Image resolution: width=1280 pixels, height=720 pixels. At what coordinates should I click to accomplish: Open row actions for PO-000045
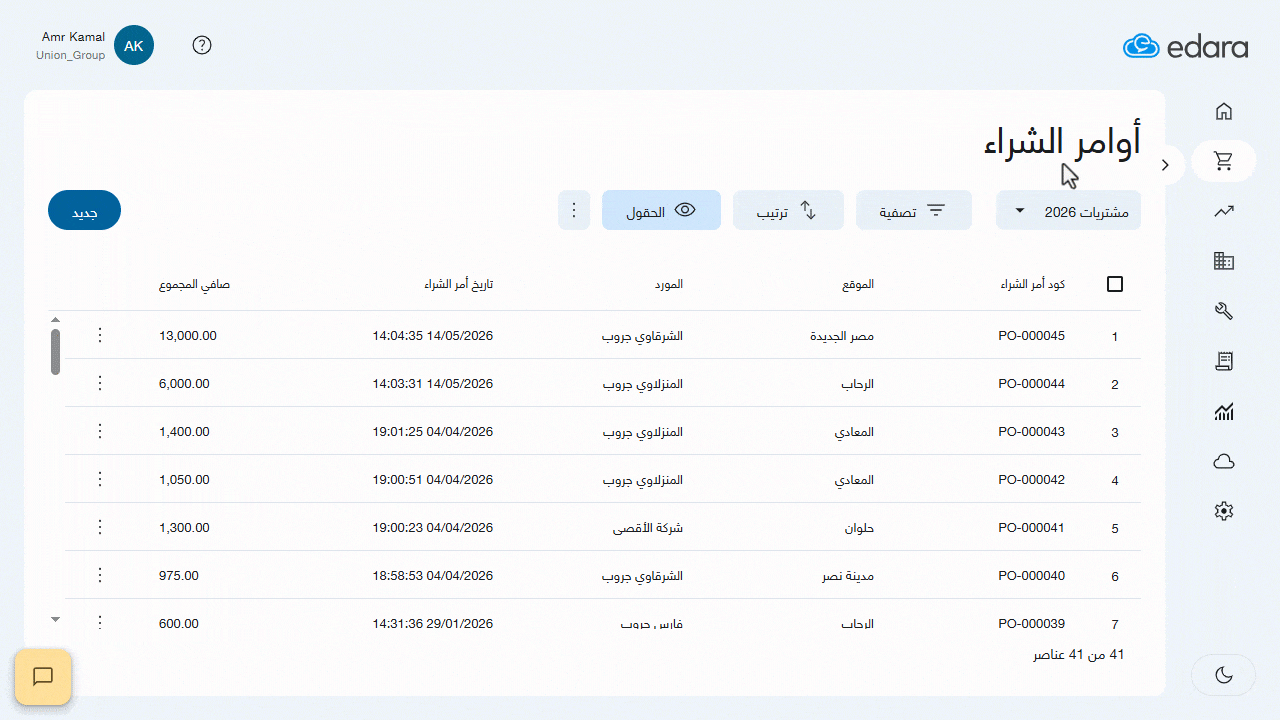(x=99, y=335)
